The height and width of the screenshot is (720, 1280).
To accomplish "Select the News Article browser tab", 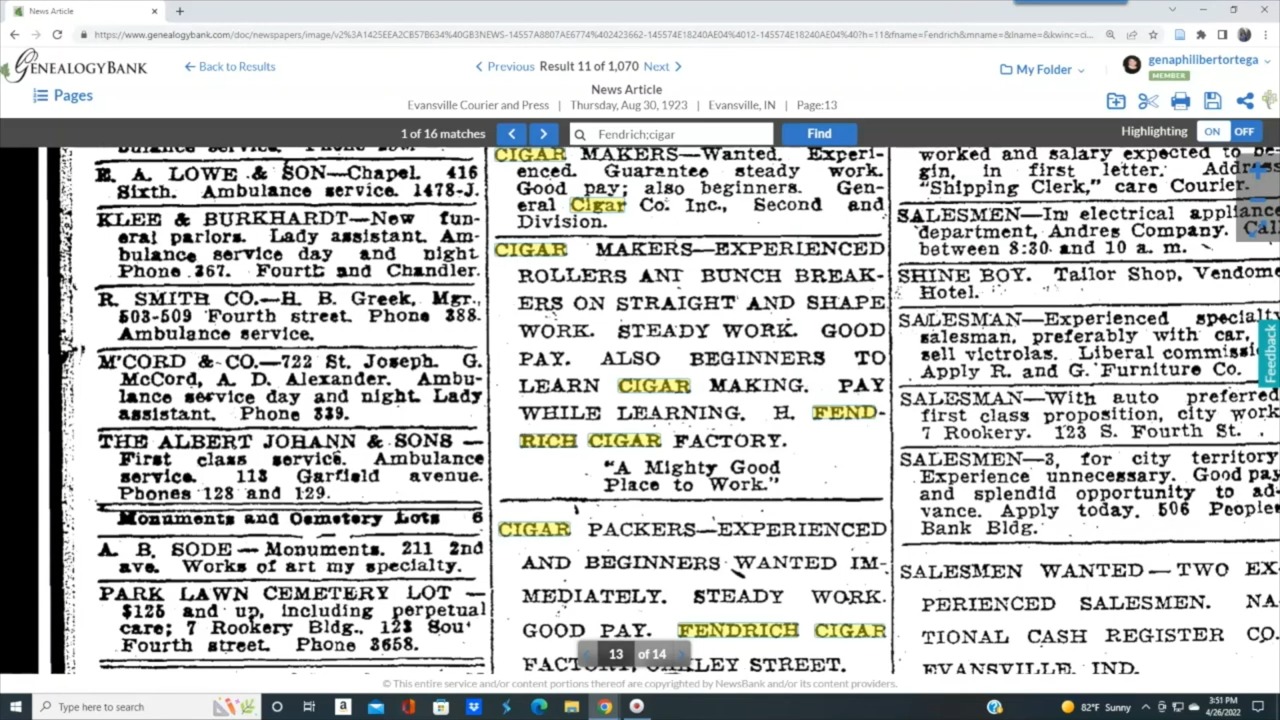I will (85, 11).
